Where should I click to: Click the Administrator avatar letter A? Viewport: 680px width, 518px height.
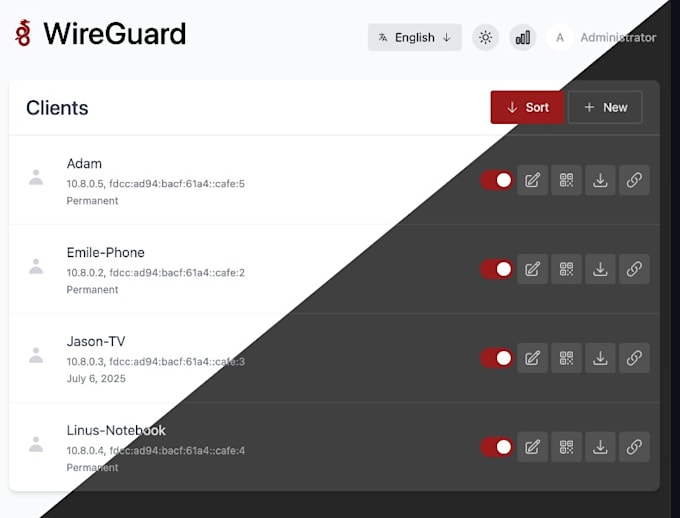tap(560, 38)
